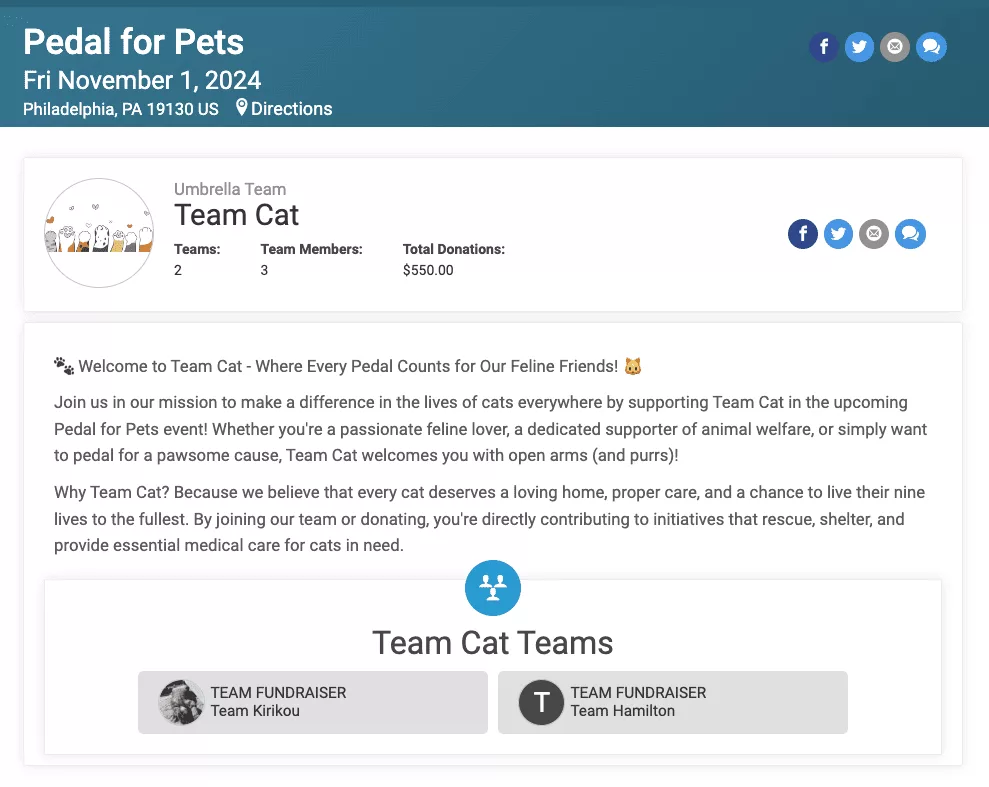Click the blue teams group icon
Screen dimensions: 989x787
[x=493, y=588]
